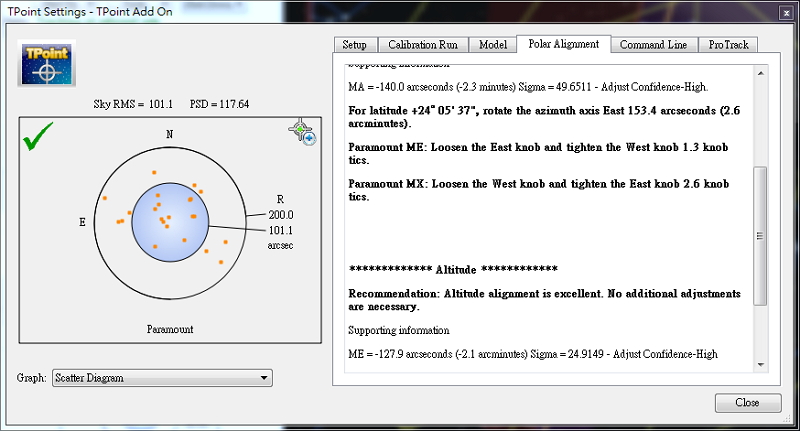Viewport: 800px width, 431px height.
Task: Click the Sky RMS = 101.1 value
Action: (133, 104)
